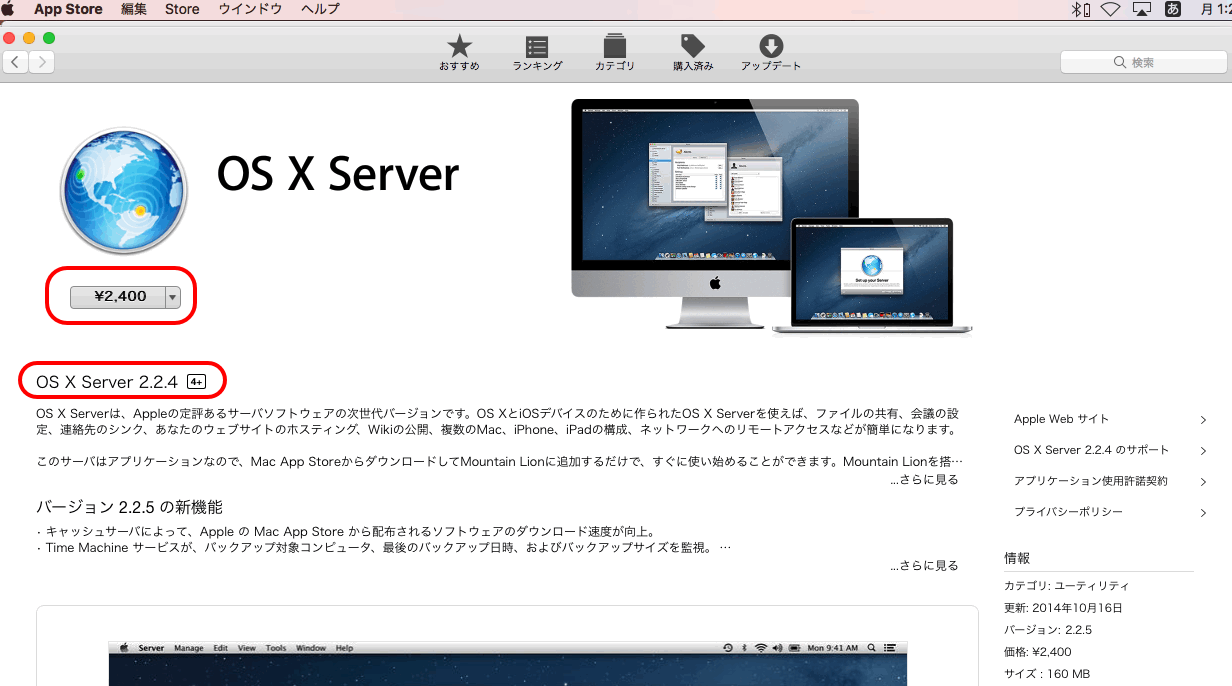This screenshot has height=686, width=1232.
Task: Click the OS X Server globe app icon
Action: click(x=124, y=191)
